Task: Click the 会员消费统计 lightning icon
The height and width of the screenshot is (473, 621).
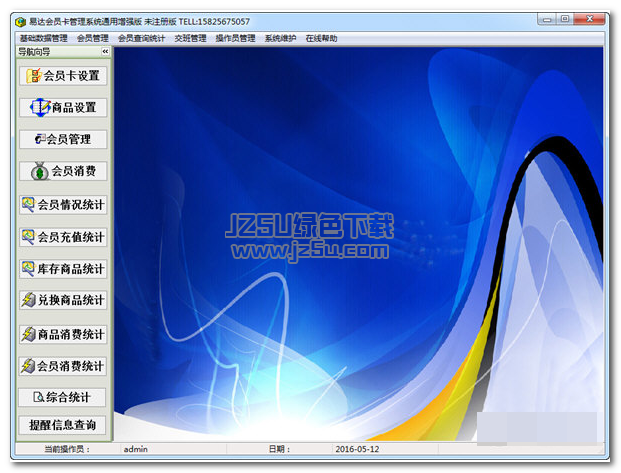Action: [x=28, y=366]
